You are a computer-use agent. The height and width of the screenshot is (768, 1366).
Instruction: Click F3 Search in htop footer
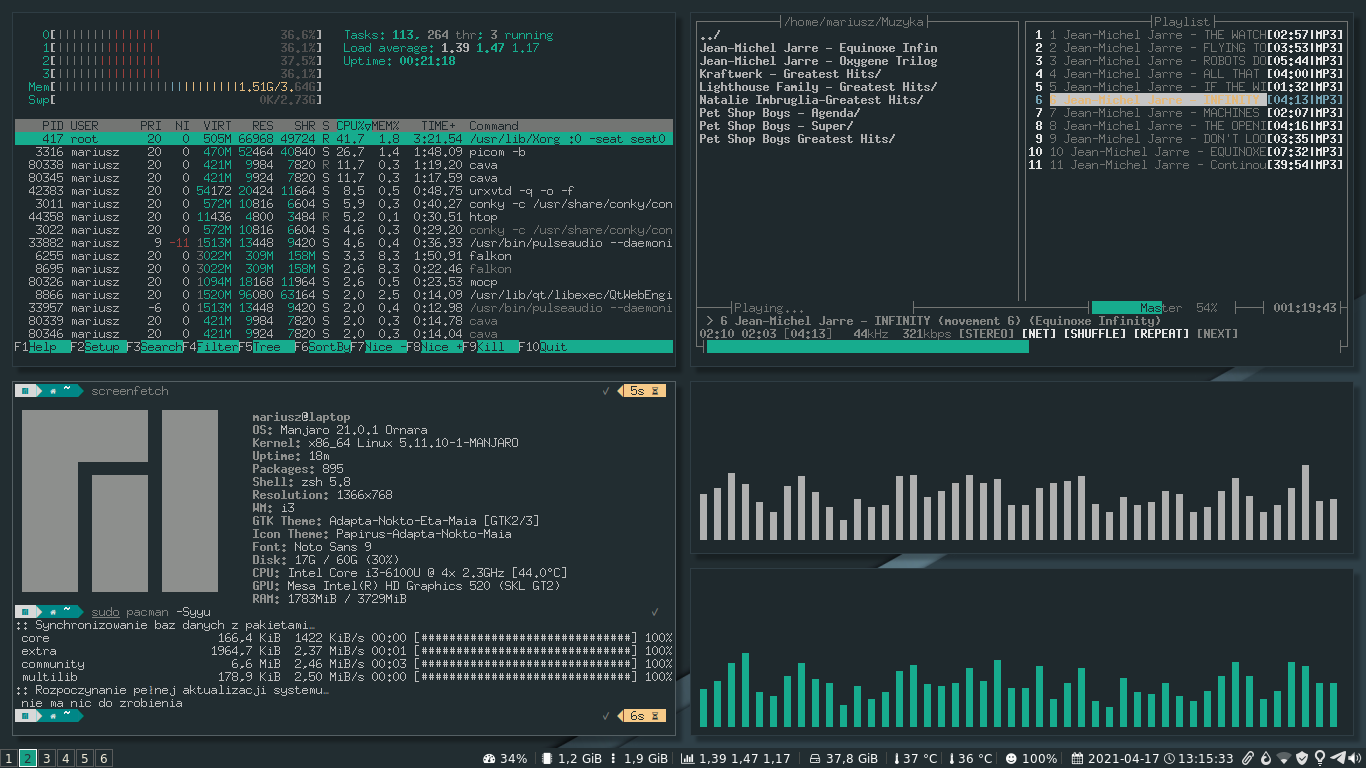(x=154, y=347)
